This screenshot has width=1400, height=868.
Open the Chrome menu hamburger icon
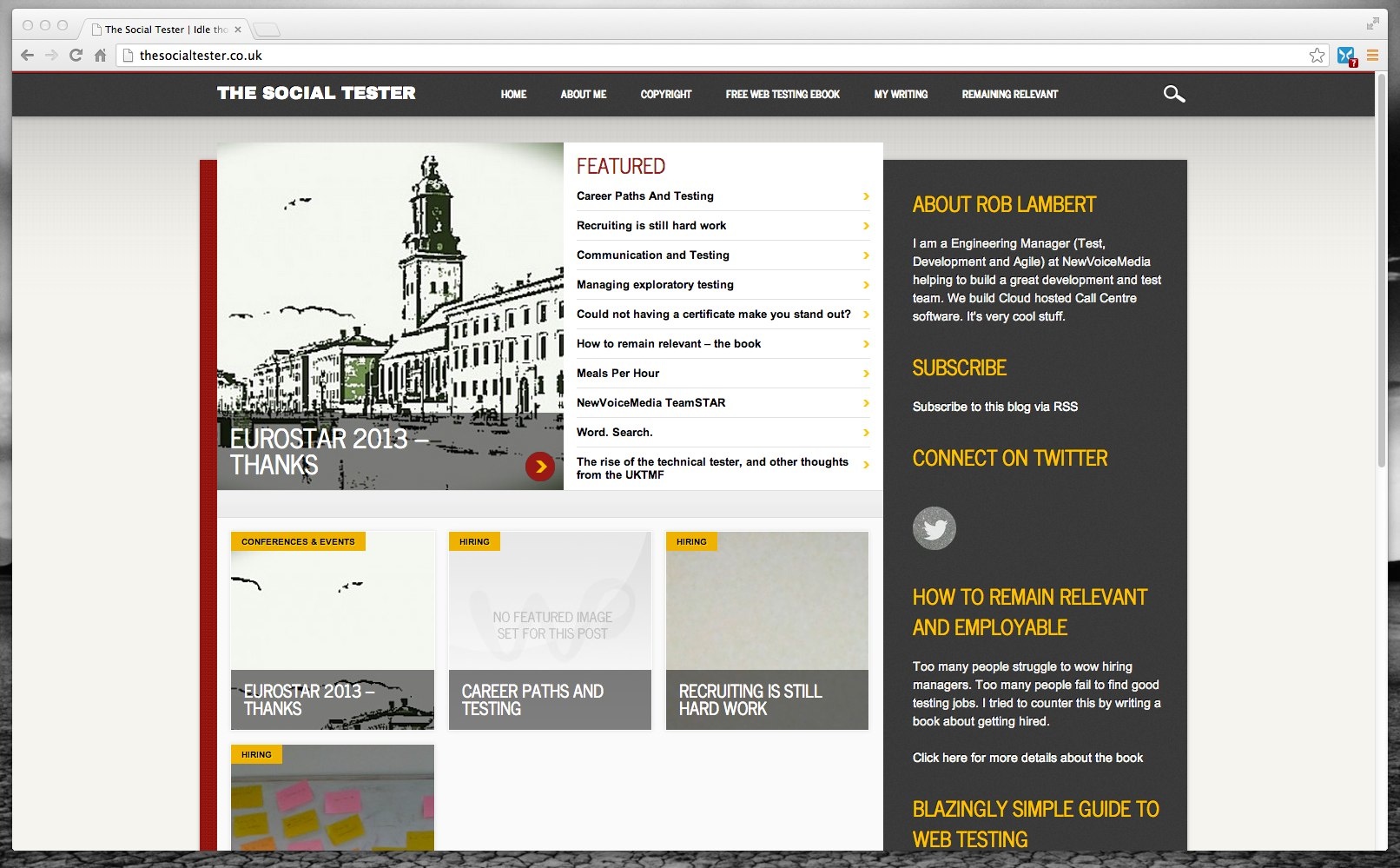point(1372,56)
